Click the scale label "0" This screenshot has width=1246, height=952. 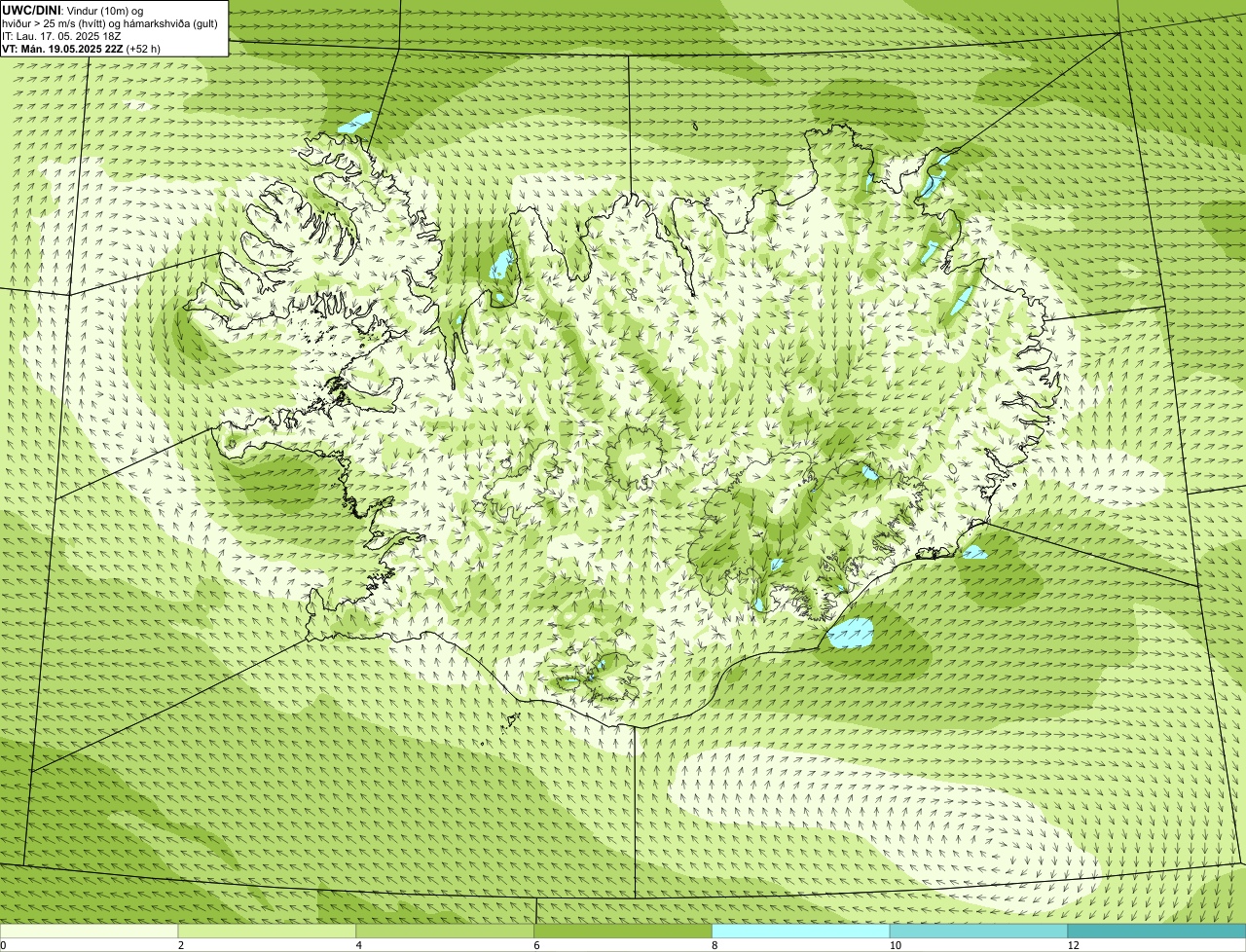4,945
